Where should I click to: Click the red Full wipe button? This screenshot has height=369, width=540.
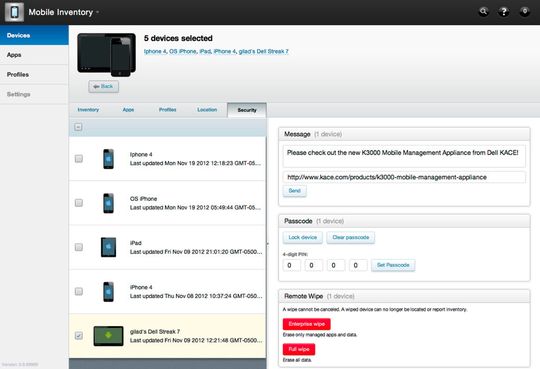point(299,349)
